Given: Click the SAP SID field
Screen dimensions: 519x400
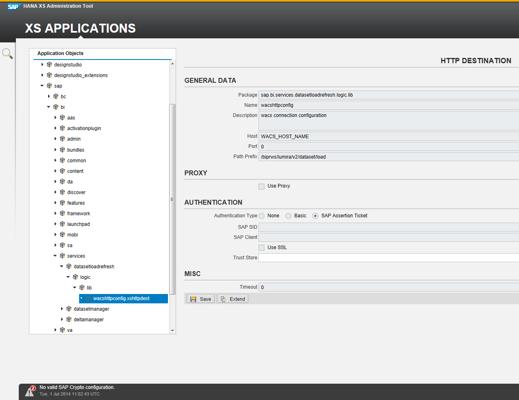Looking at the screenshot, I should pos(389,227).
